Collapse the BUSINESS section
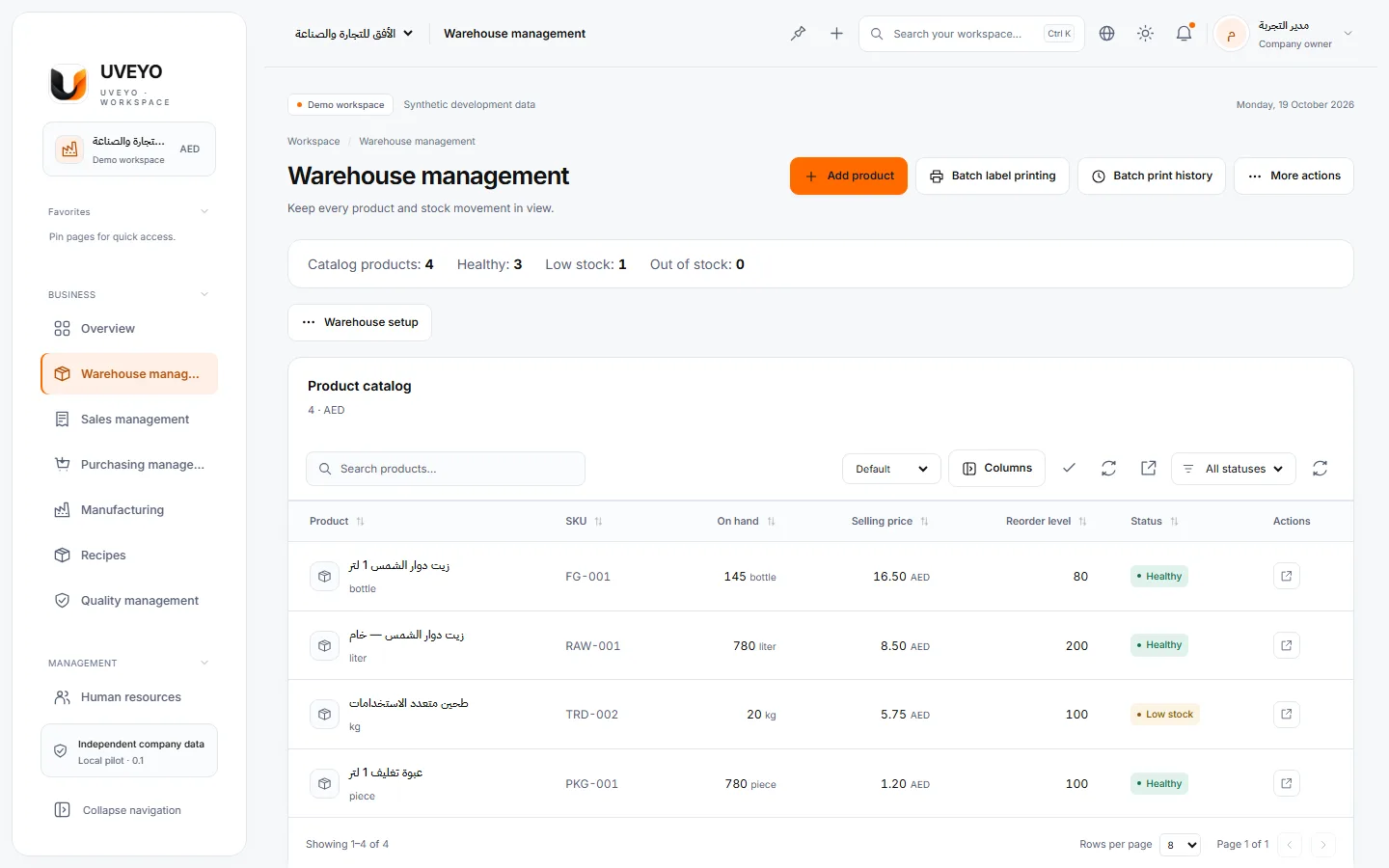Screen dimensions: 1389x868 pos(204,294)
